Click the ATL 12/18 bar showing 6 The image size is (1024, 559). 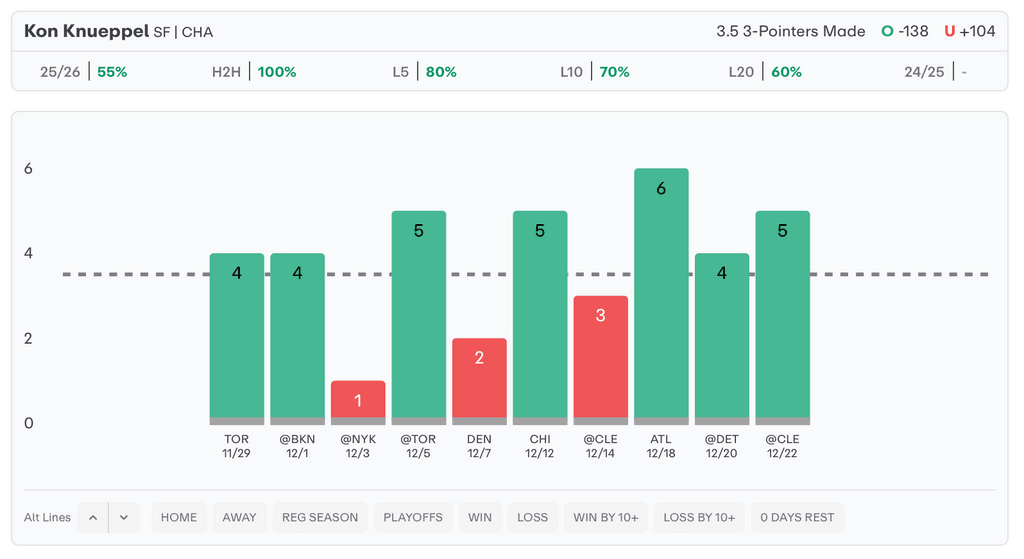coord(661,295)
